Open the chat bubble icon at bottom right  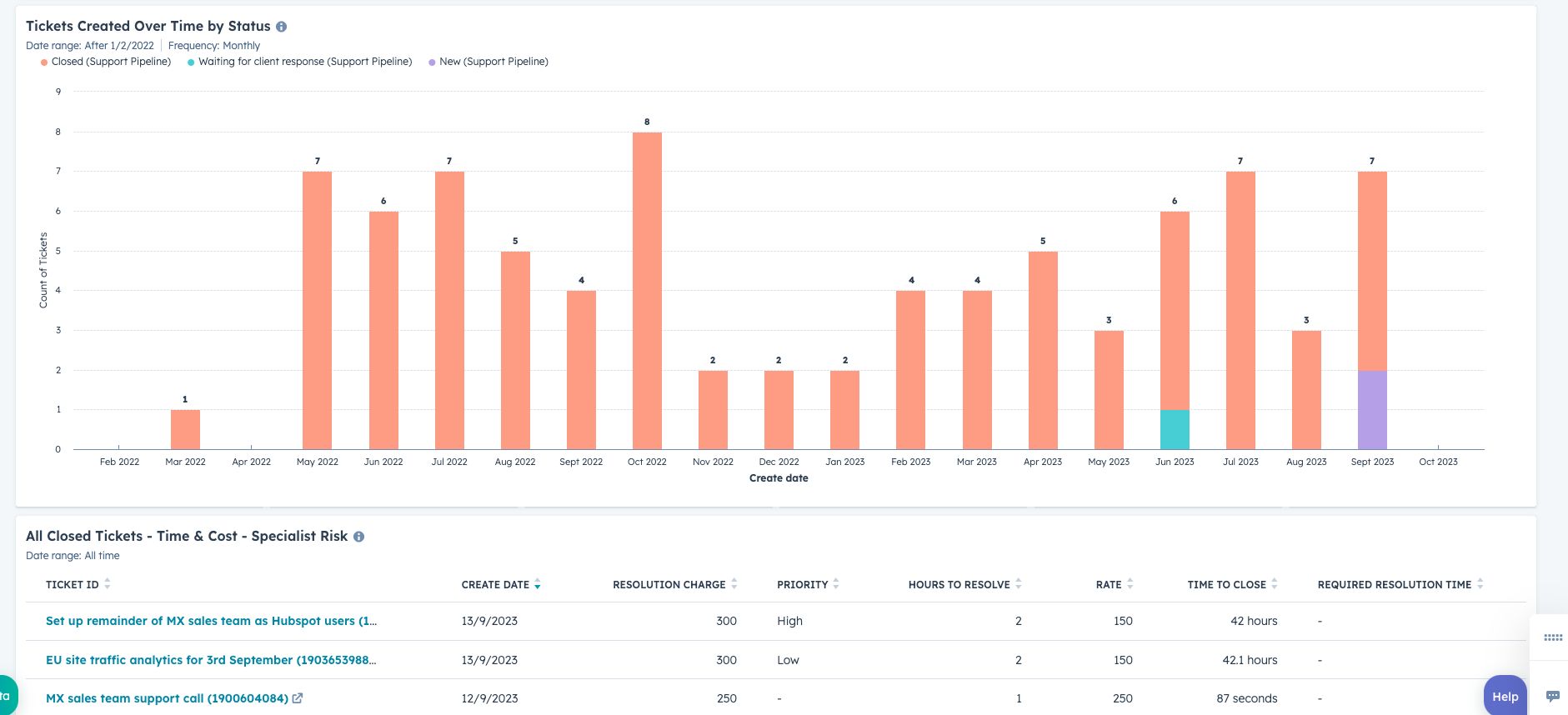(x=1552, y=696)
